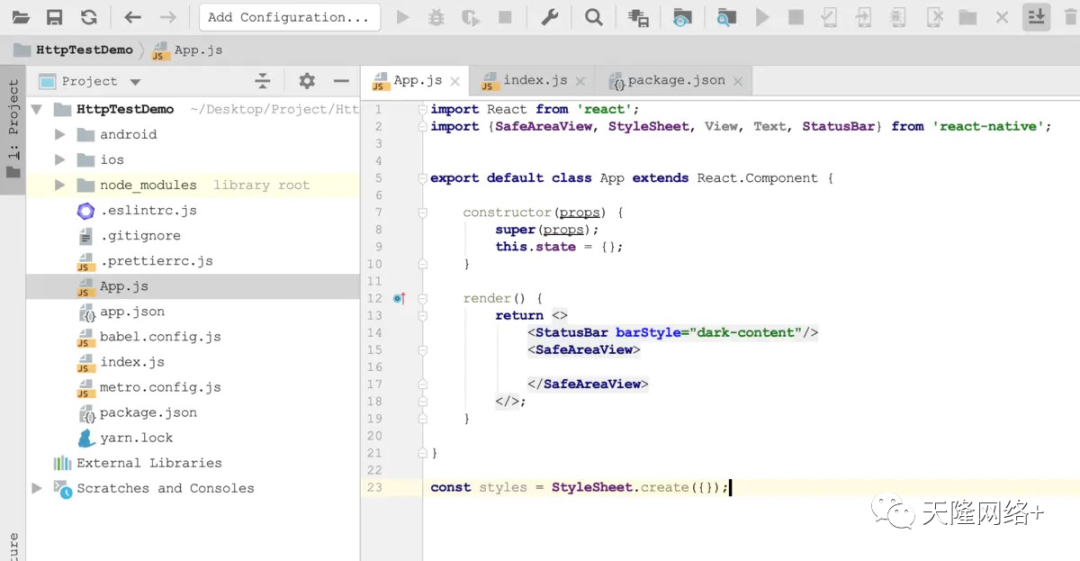
Task: Select .prettierrc.js in the project tree
Action: click(156, 261)
